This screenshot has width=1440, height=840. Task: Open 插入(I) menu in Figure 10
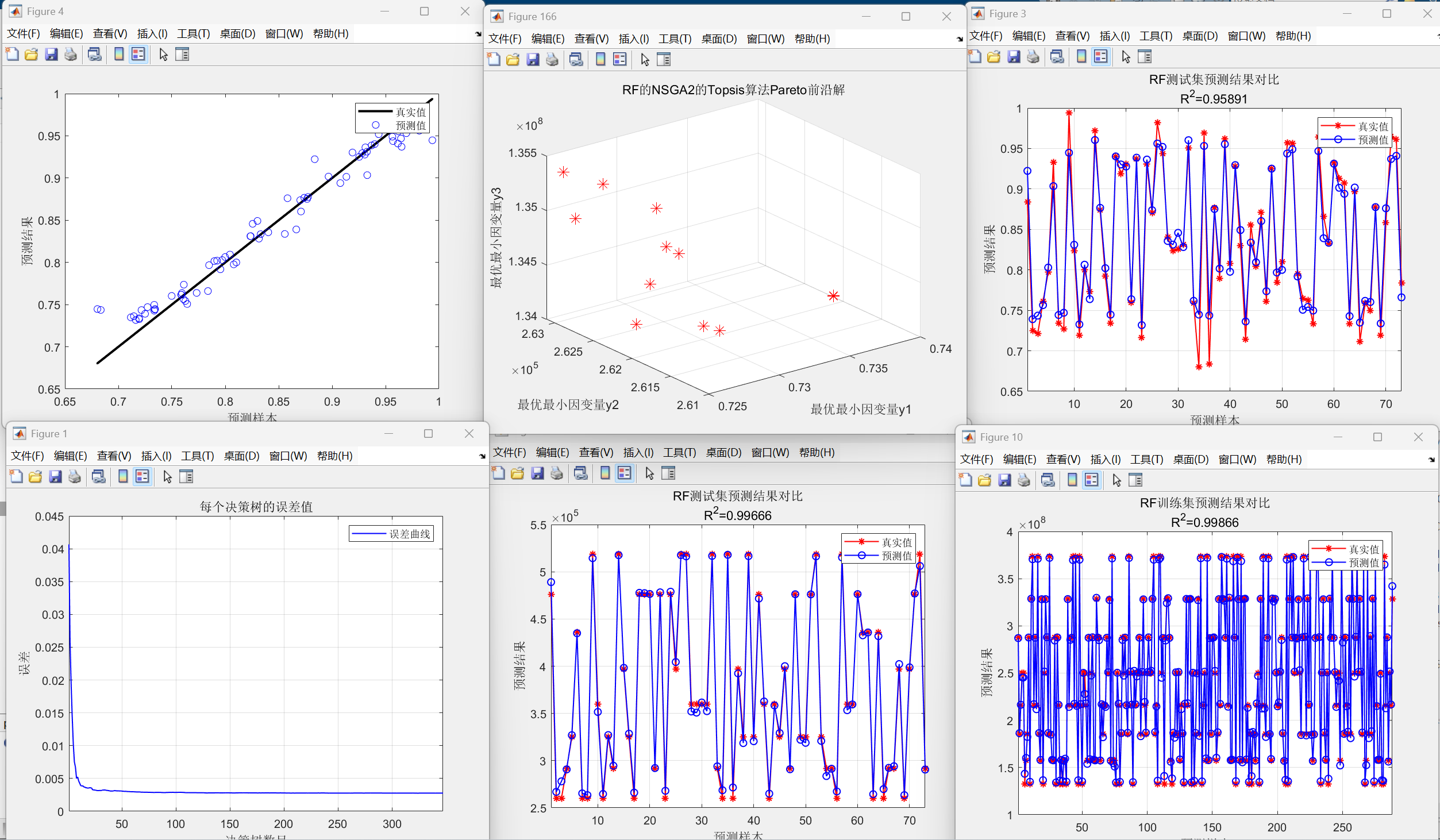coord(1105,460)
